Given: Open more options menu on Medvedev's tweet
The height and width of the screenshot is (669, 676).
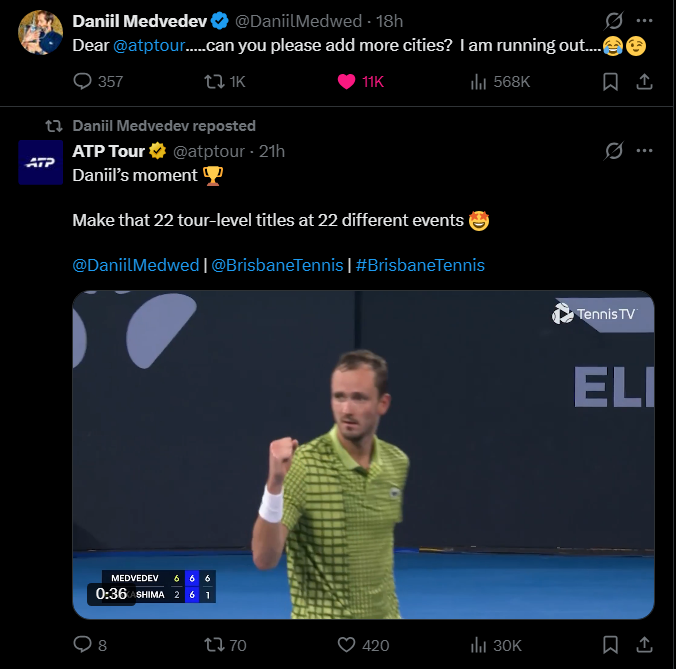Looking at the screenshot, I should (645, 21).
